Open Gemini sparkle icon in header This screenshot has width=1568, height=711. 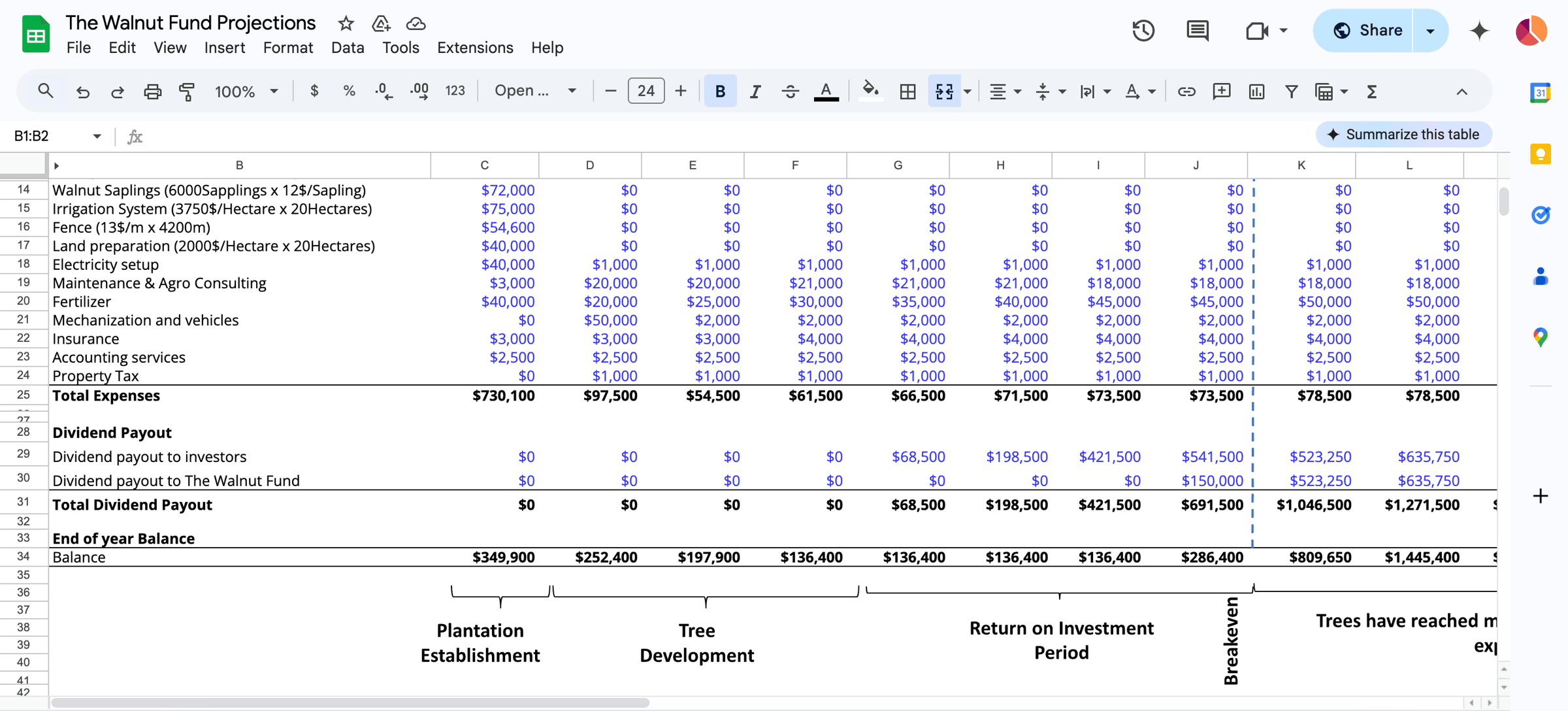[x=1479, y=30]
